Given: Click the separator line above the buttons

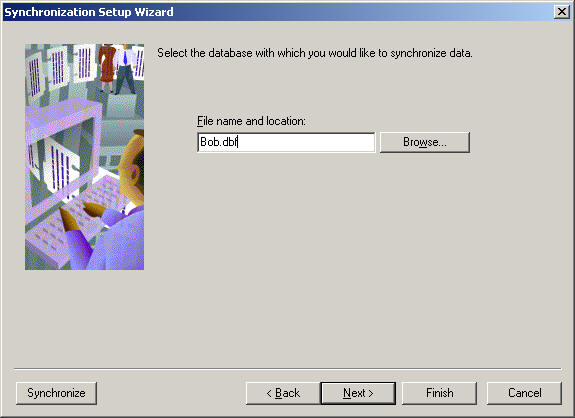Looking at the screenshot, I should pyautogui.click(x=288, y=368).
